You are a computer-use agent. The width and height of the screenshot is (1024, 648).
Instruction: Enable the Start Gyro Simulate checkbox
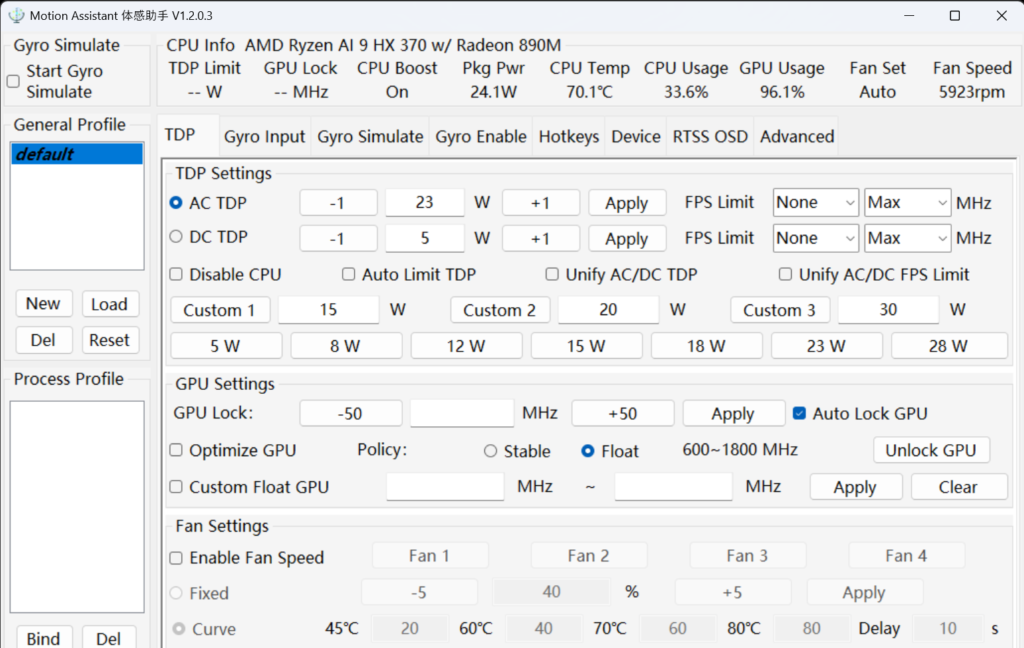click(13, 82)
